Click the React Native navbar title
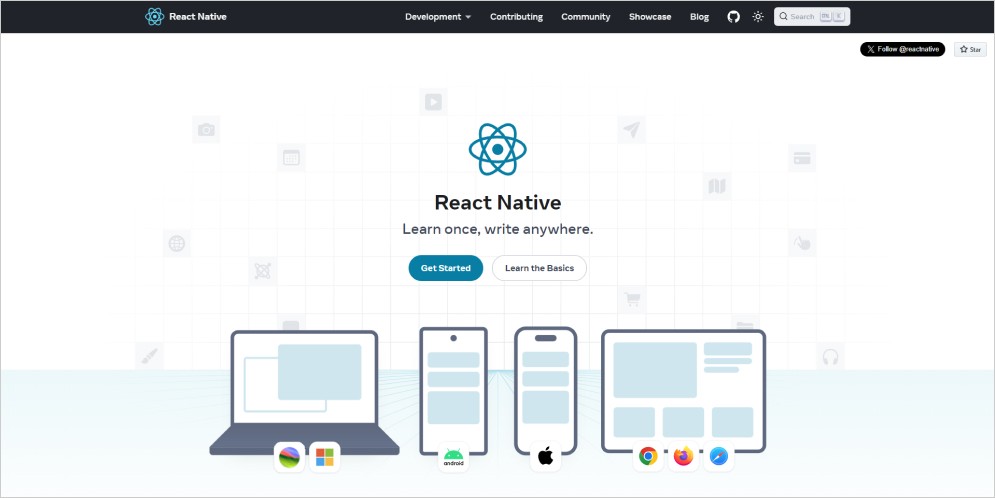 click(x=197, y=16)
